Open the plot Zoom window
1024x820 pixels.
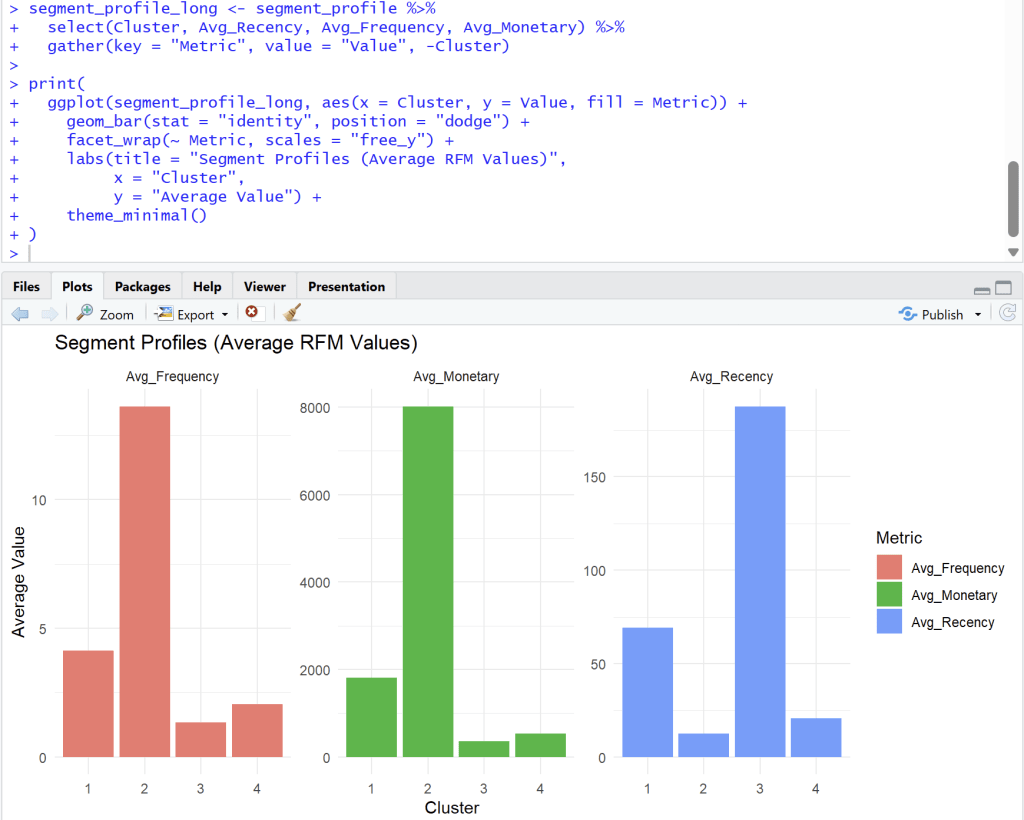(105, 314)
